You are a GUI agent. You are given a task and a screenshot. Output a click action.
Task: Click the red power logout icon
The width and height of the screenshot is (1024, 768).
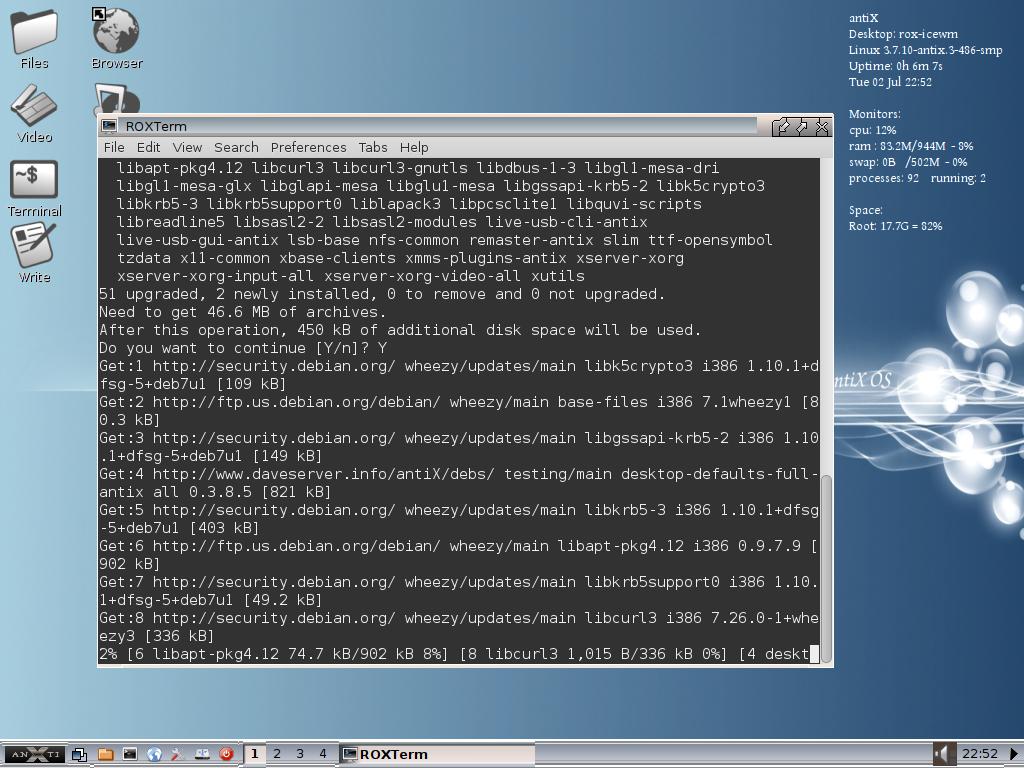226,754
